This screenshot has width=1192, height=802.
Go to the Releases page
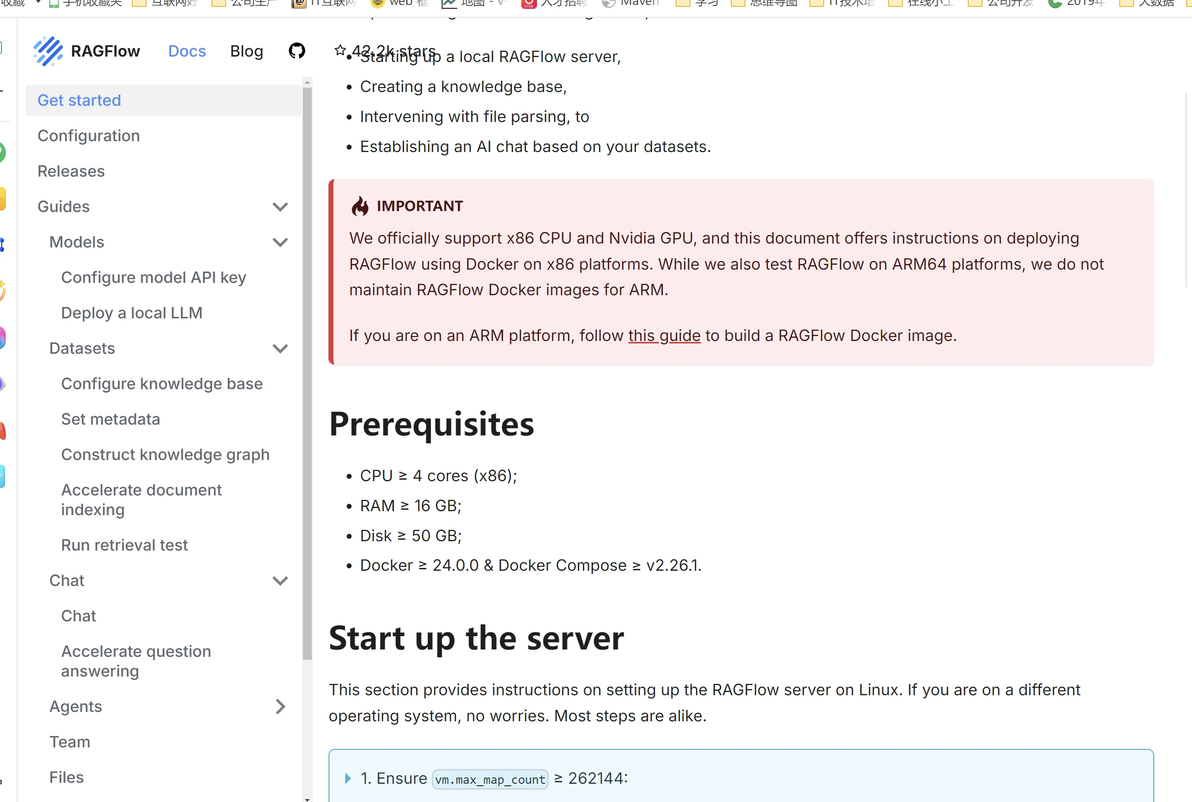click(71, 171)
